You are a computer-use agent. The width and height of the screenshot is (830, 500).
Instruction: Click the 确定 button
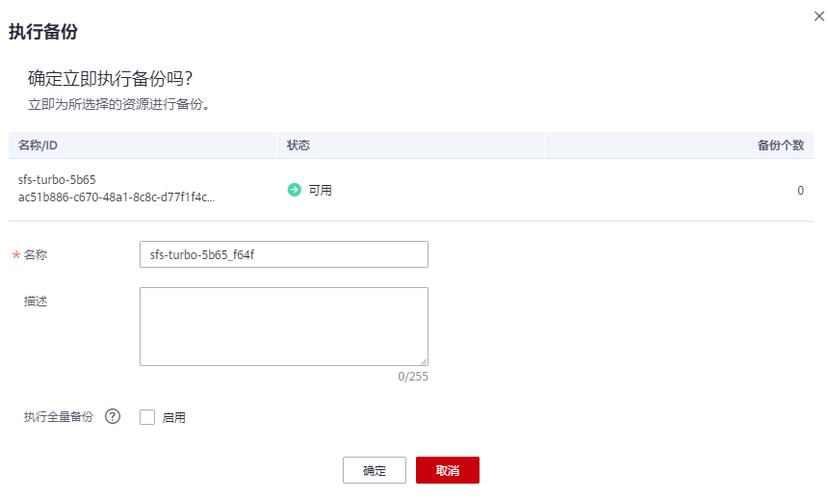[x=374, y=470]
